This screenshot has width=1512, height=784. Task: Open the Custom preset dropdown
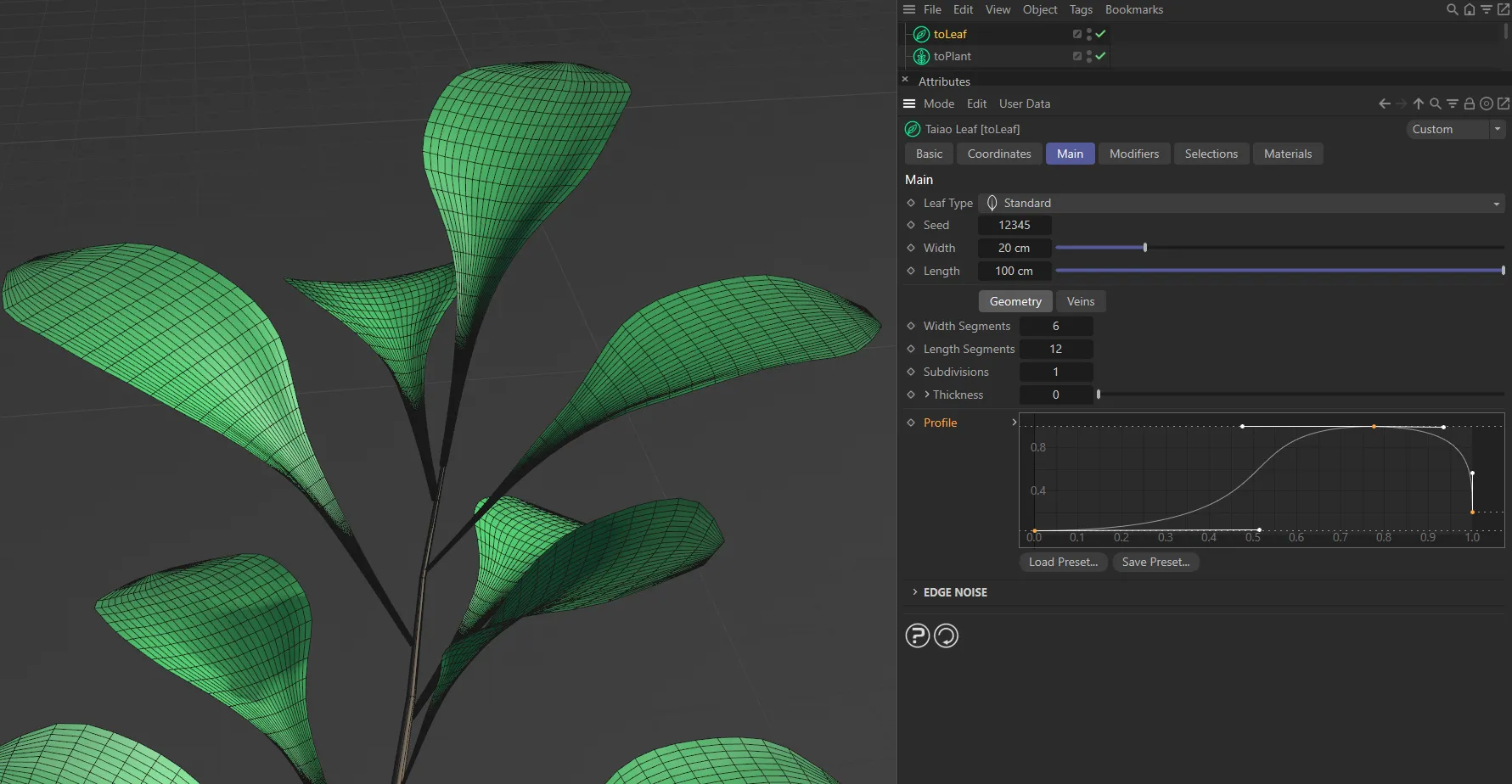(1455, 129)
